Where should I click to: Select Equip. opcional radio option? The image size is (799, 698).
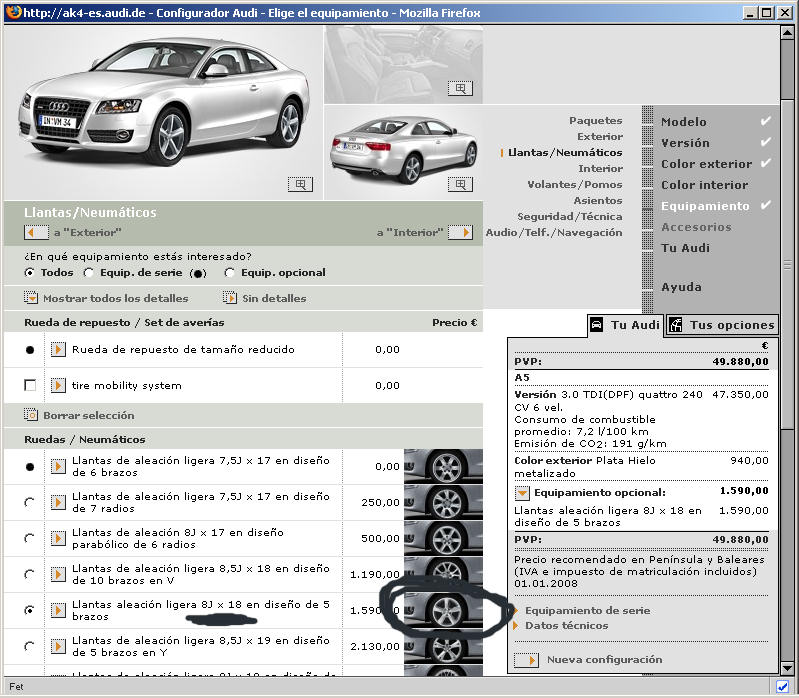tap(230, 273)
